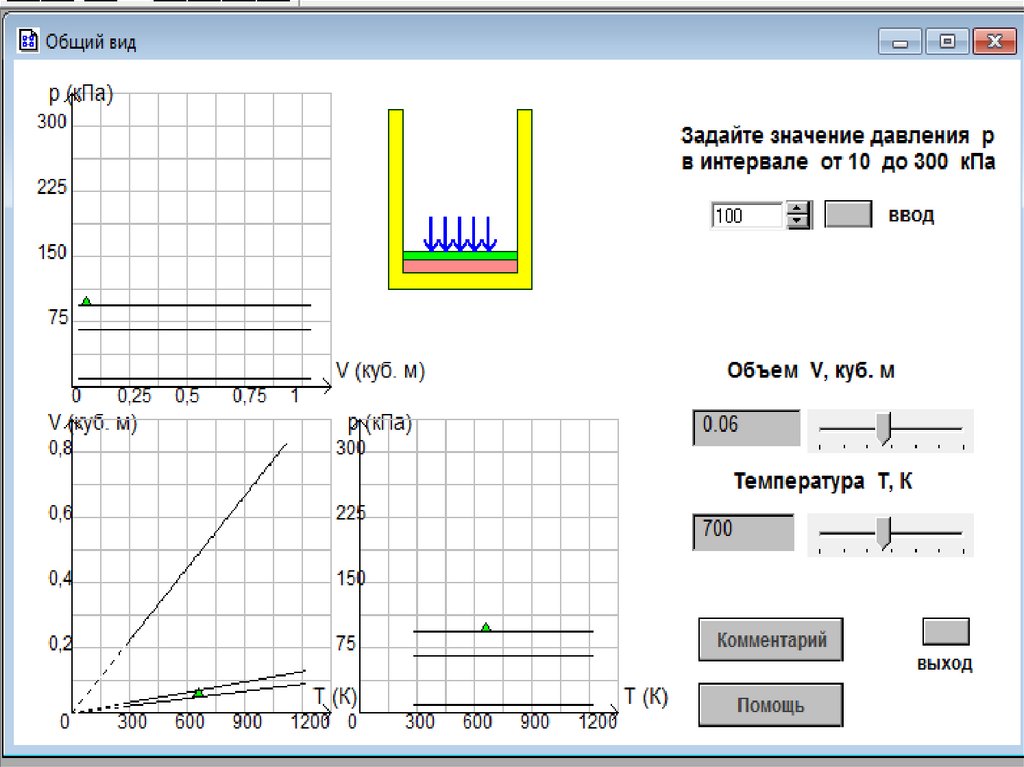Screen dimensions: 1024x767
Task: Click the volume slider thumb
Action: [x=883, y=427]
